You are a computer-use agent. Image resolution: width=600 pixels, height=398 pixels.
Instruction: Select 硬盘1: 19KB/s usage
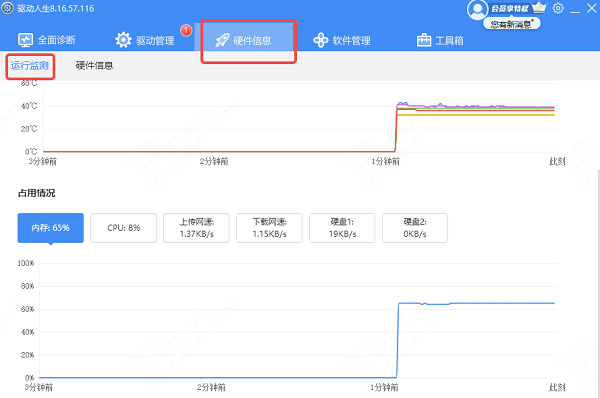(342, 228)
